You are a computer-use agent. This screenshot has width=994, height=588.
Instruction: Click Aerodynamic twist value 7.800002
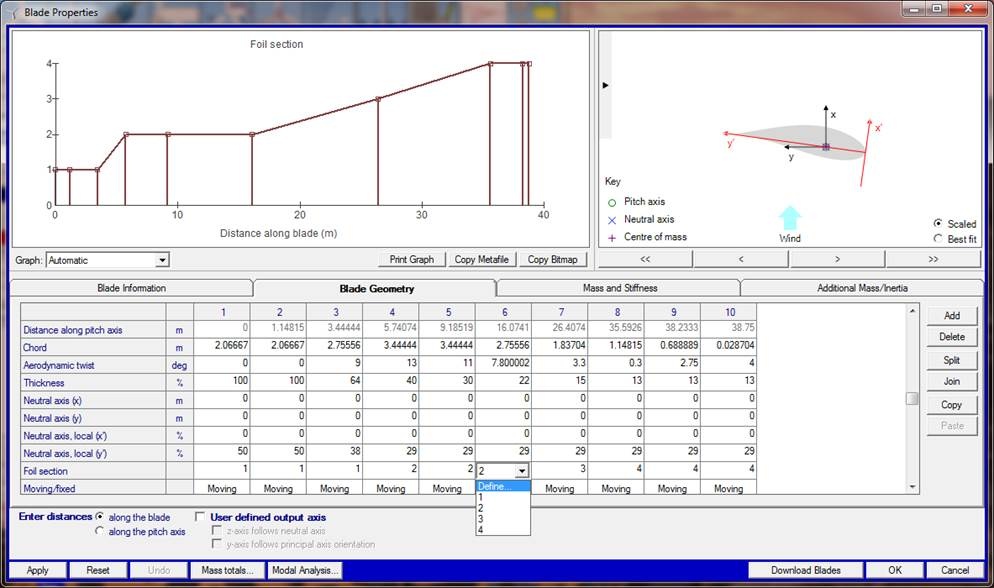[x=503, y=363]
